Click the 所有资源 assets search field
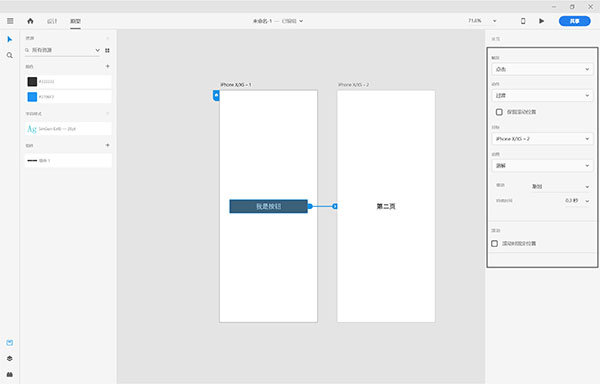Viewport: 600px width, 384px height. [62, 50]
